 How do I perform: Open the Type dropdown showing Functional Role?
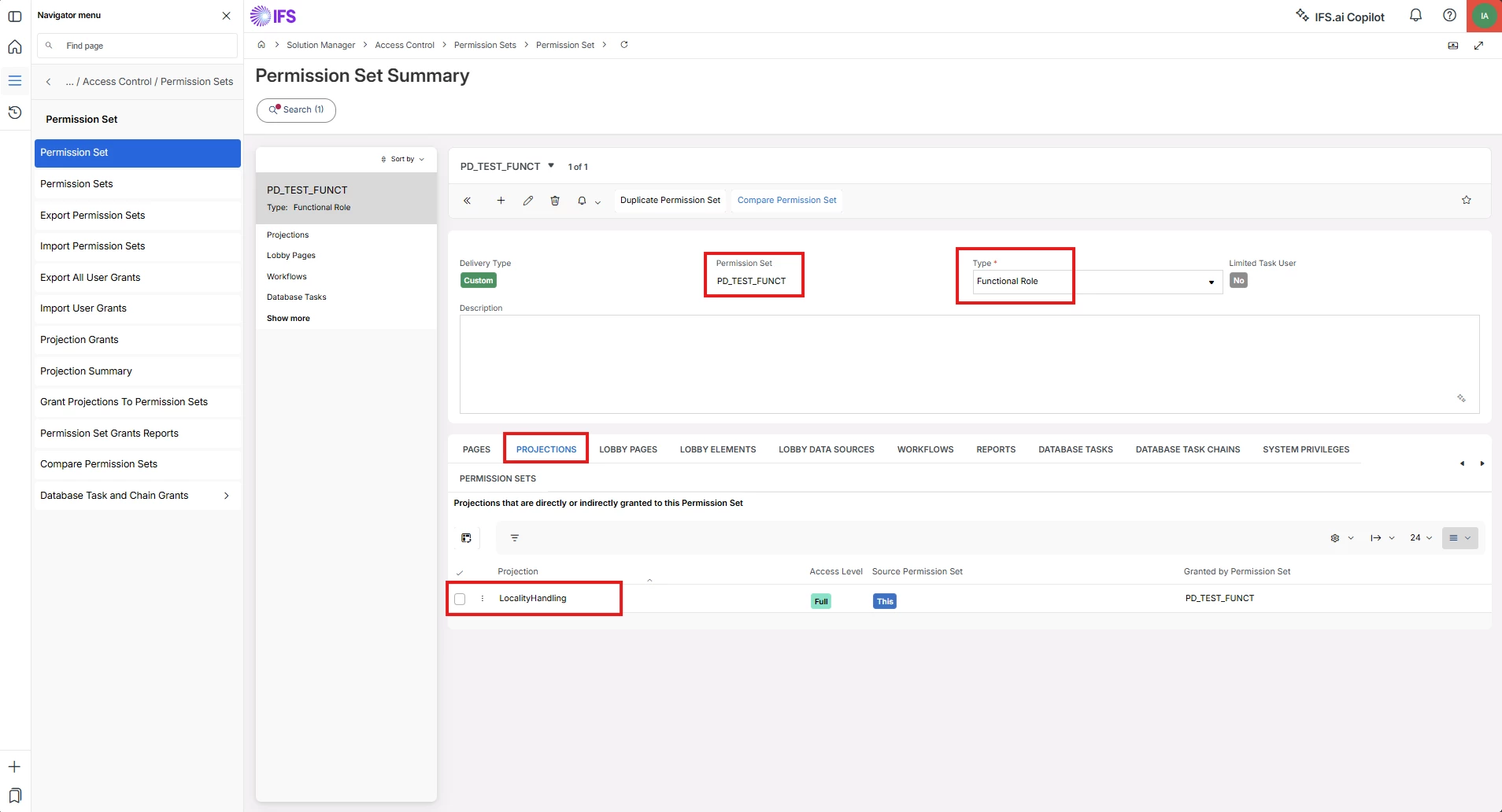click(1097, 282)
